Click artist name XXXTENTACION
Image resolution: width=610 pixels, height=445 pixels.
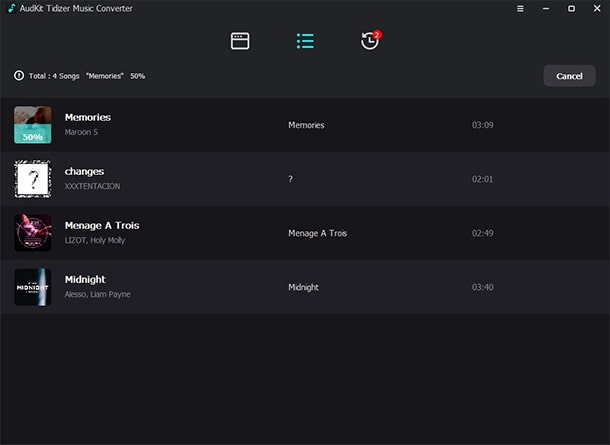tap(92, 186)
